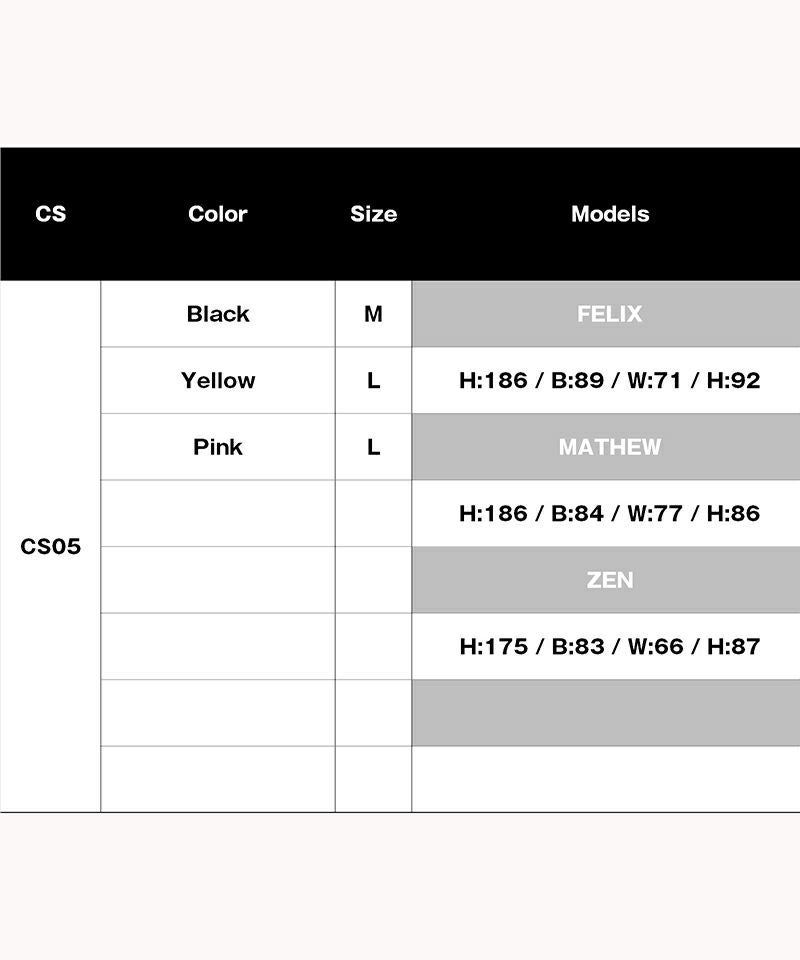The width and height of the screenshot is (800, 960).
Task: Click measurements H:175 / B:83 / W:66 / H:87
Action: (609, 646)
